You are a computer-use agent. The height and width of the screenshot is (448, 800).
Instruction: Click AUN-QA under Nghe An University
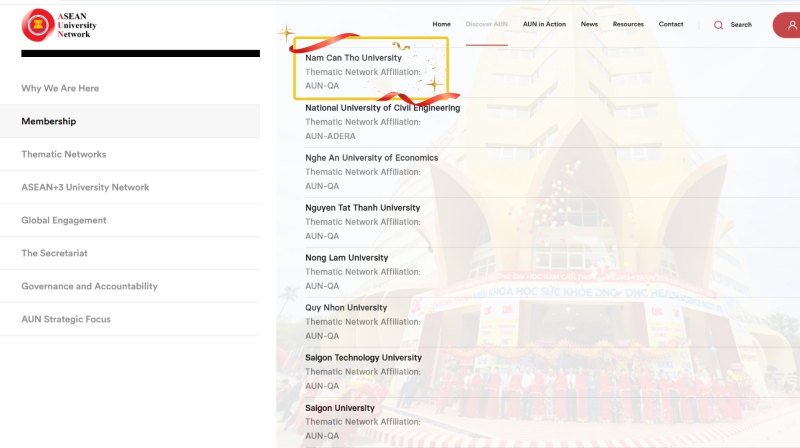(x=322, y=186)
